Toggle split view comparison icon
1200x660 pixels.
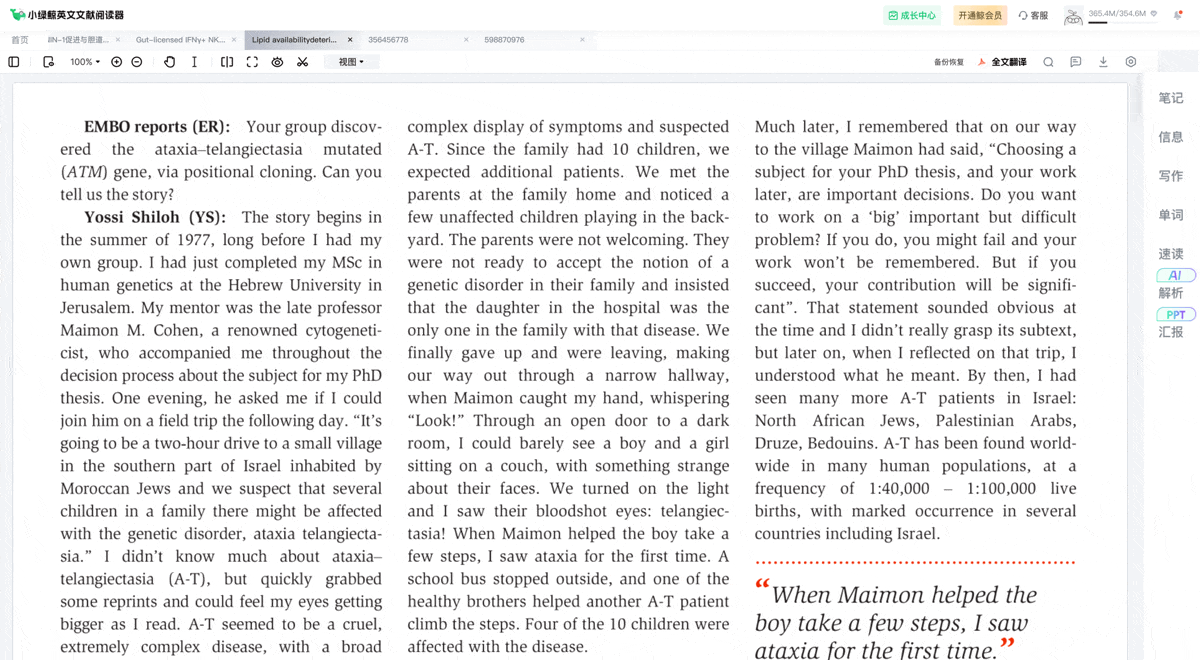tap(227, 62)
